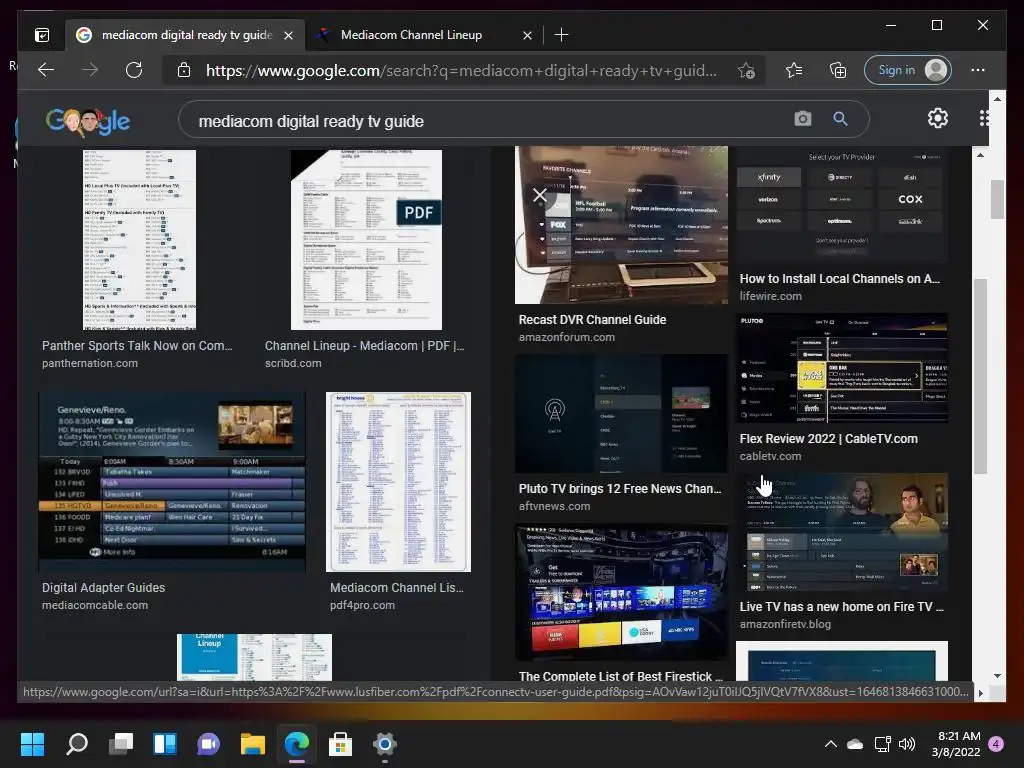Open the lifewire TV provider image
The width and height of the screenshot is (1024, 768).
(842, 205)
